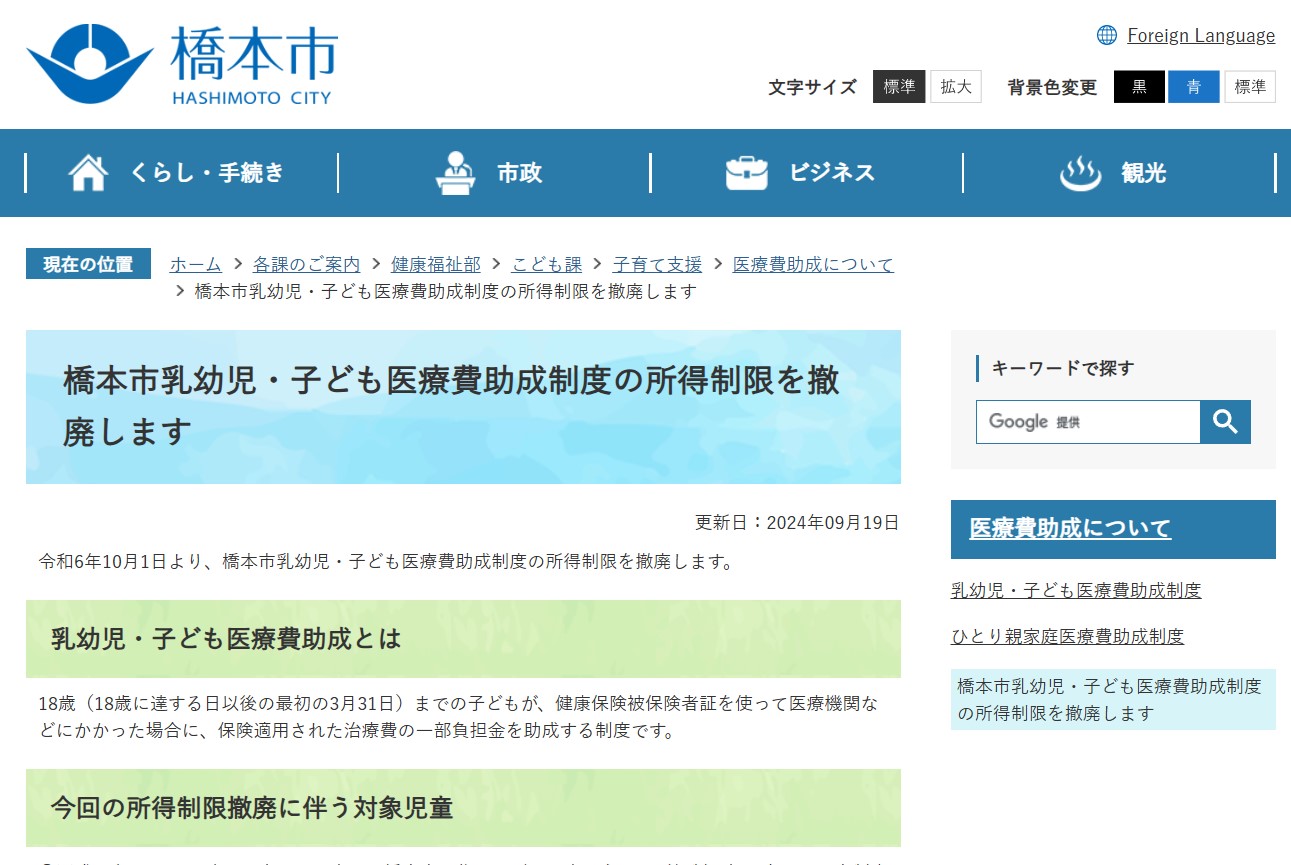Viewport: 1291px width, 865px height.
Task: Switch background color to black (黒)
Action: click(x=1139, y=87)
